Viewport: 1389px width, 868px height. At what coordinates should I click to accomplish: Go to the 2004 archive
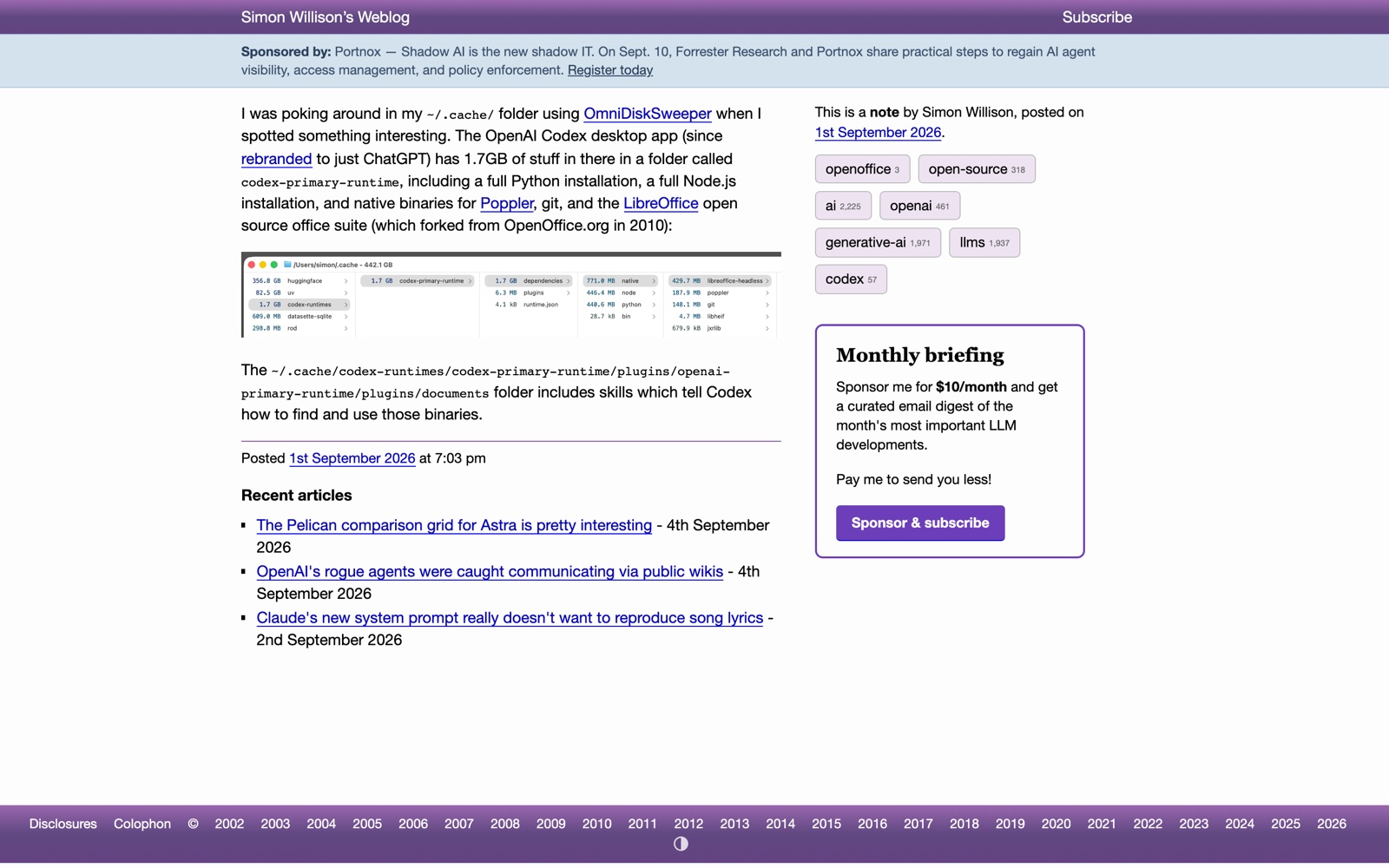tap(321, 824)
